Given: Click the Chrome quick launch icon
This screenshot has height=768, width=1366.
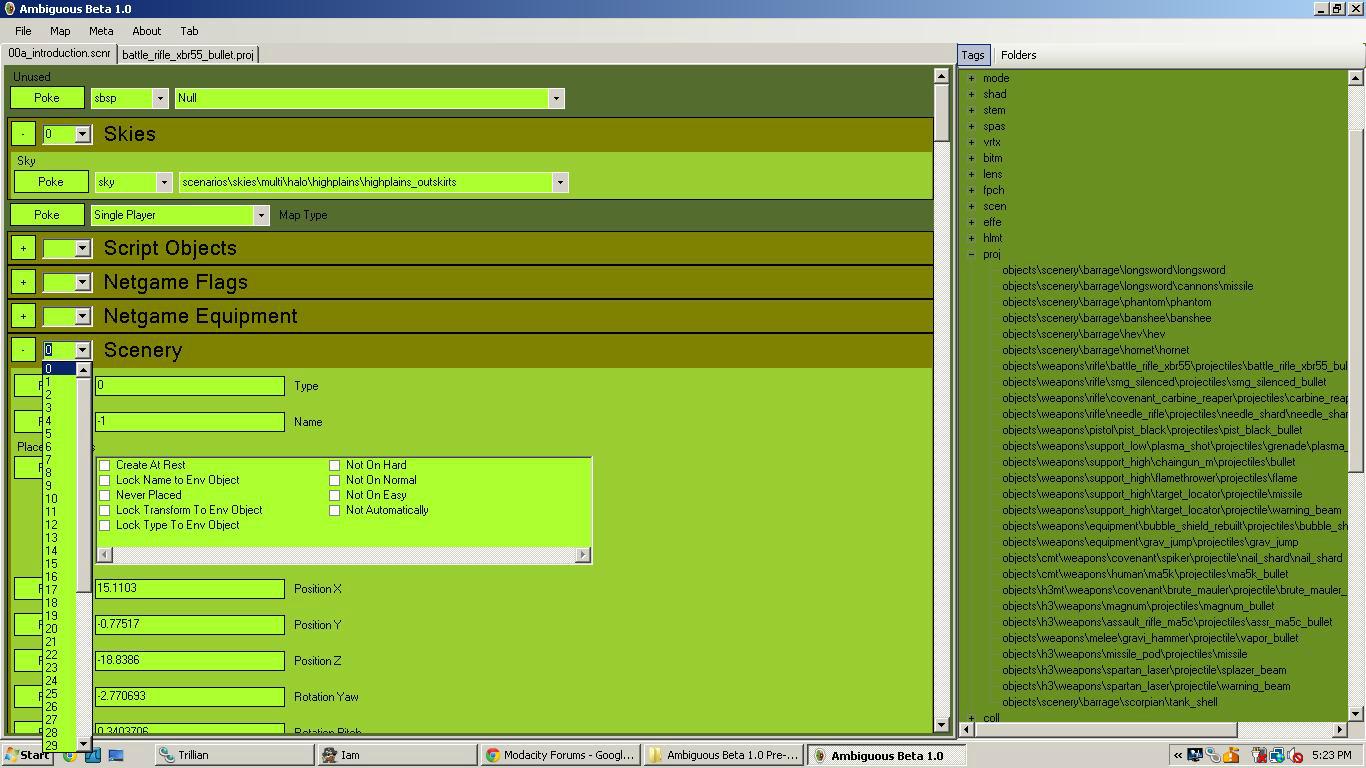Looking at the screenshot, I should (70, 755).
